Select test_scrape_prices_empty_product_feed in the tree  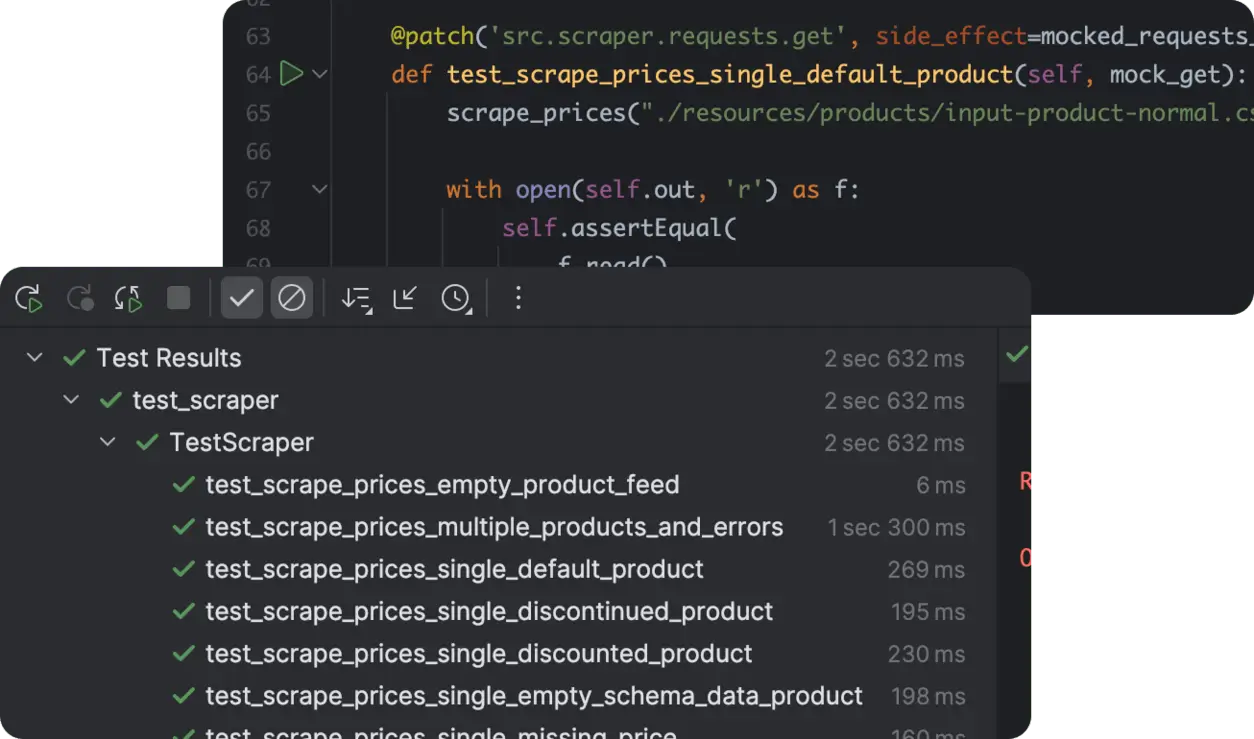[441, 484]
